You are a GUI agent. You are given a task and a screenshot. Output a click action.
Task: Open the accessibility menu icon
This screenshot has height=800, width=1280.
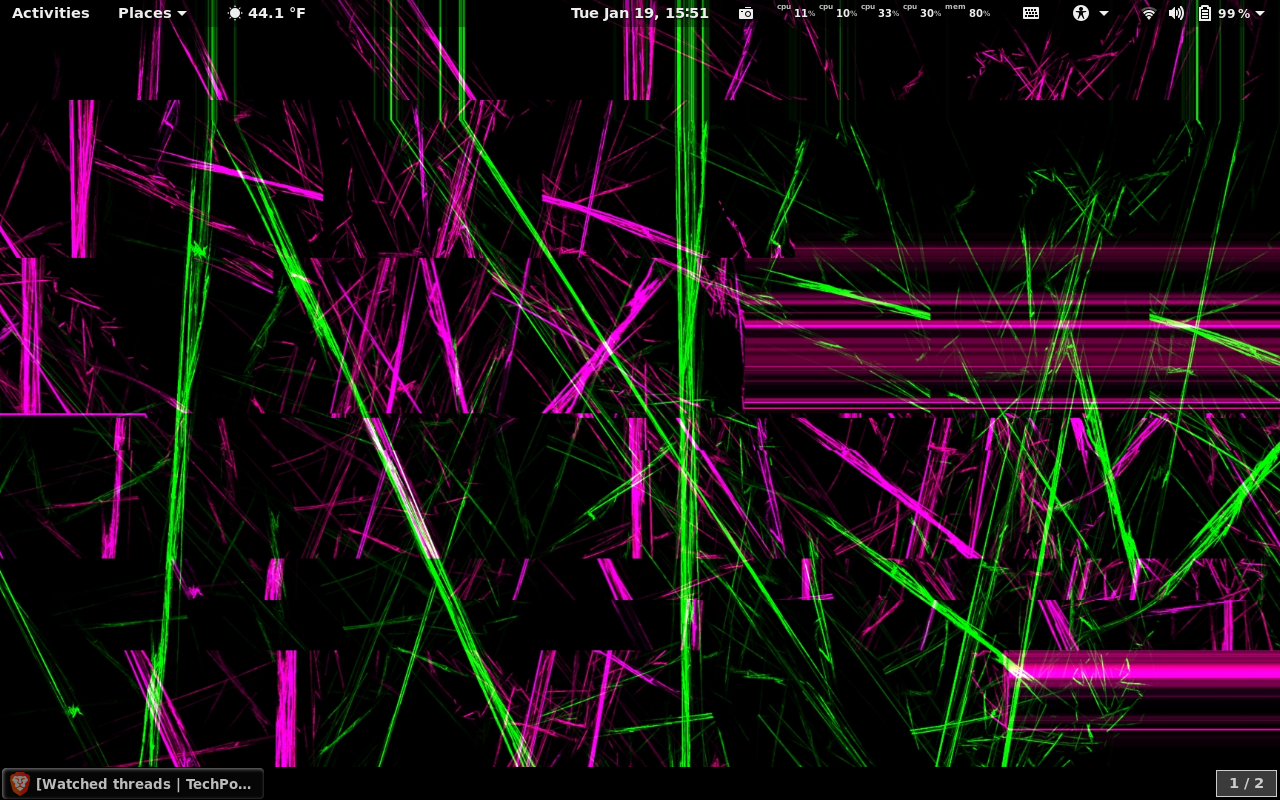pyautogui.click(x=1080, y=13)
